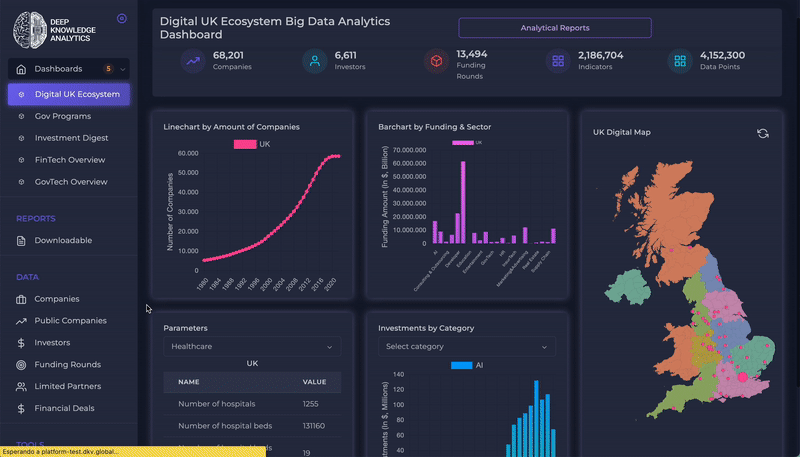Click the 4,152,300 data points value
800x457 pixels.
click(722, 55)
